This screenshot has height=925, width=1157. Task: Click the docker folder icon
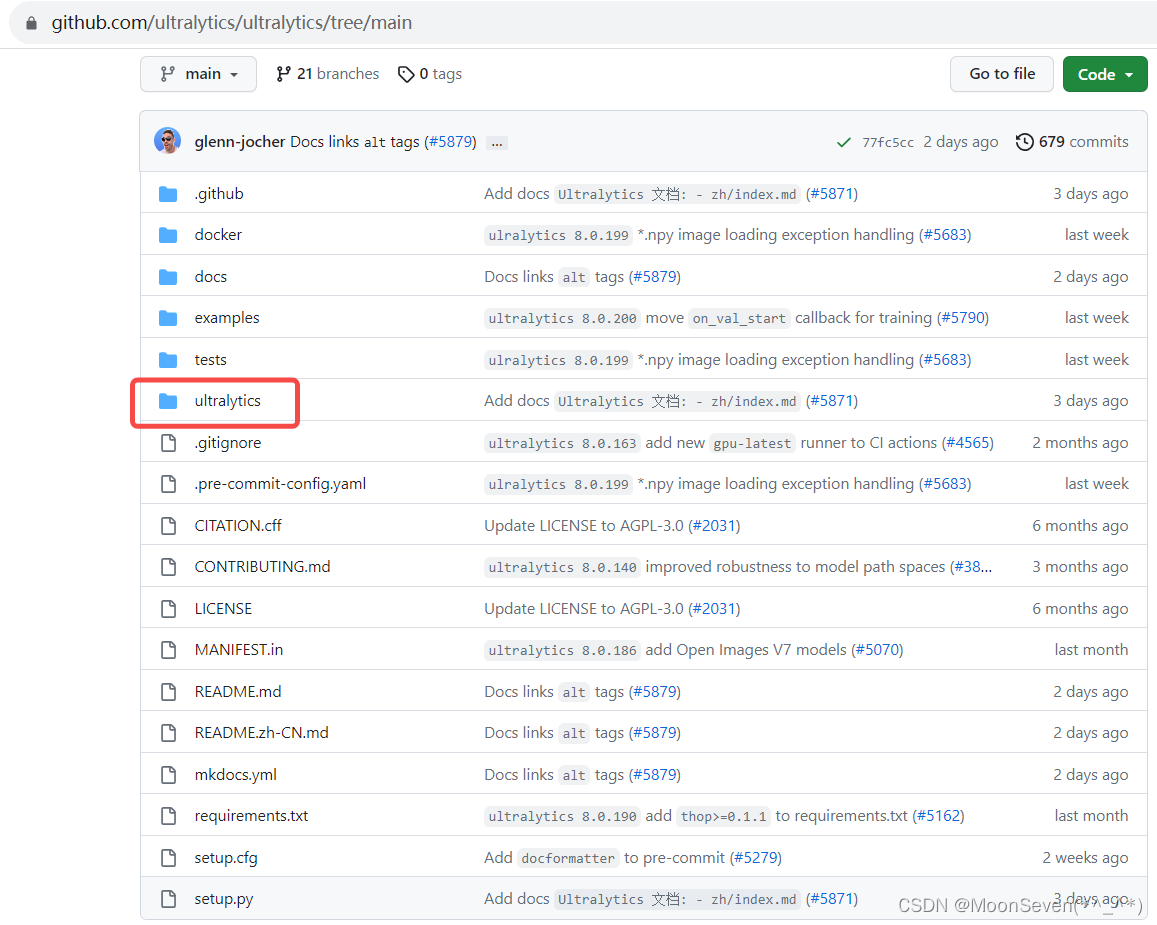pyautogui.click(x=168, y=235)
